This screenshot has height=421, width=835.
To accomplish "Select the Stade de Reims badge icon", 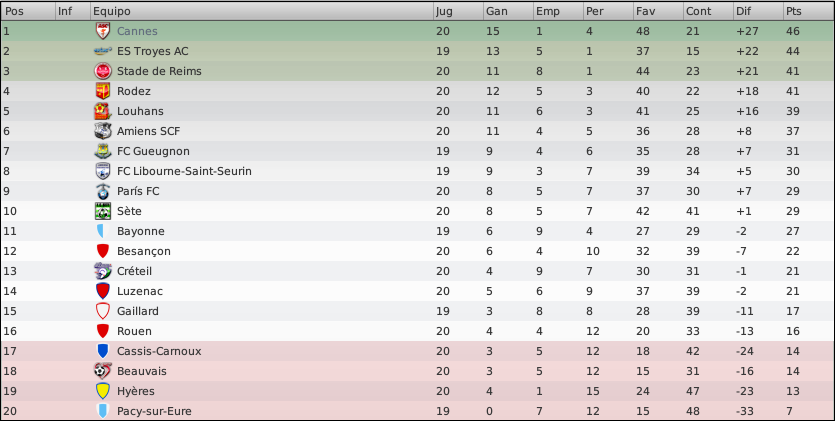I will (x=103, y=71).
